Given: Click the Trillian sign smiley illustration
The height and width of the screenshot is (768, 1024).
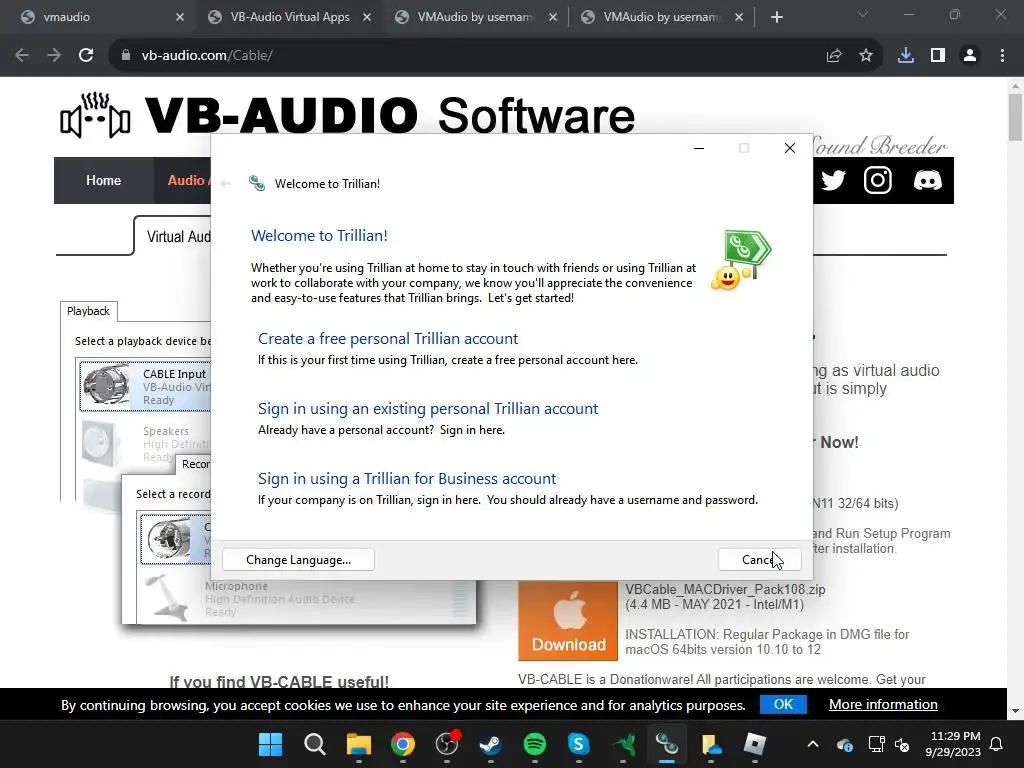Looking at the screenshot, I should pyautogui.click(x=741, y=260).
